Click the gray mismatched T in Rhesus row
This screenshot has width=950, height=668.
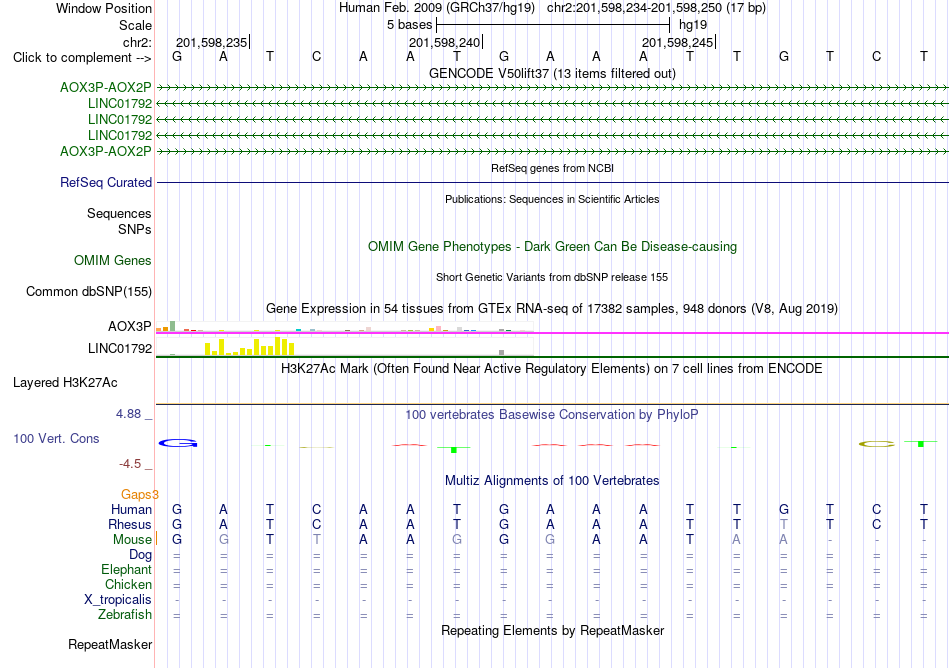783,524
